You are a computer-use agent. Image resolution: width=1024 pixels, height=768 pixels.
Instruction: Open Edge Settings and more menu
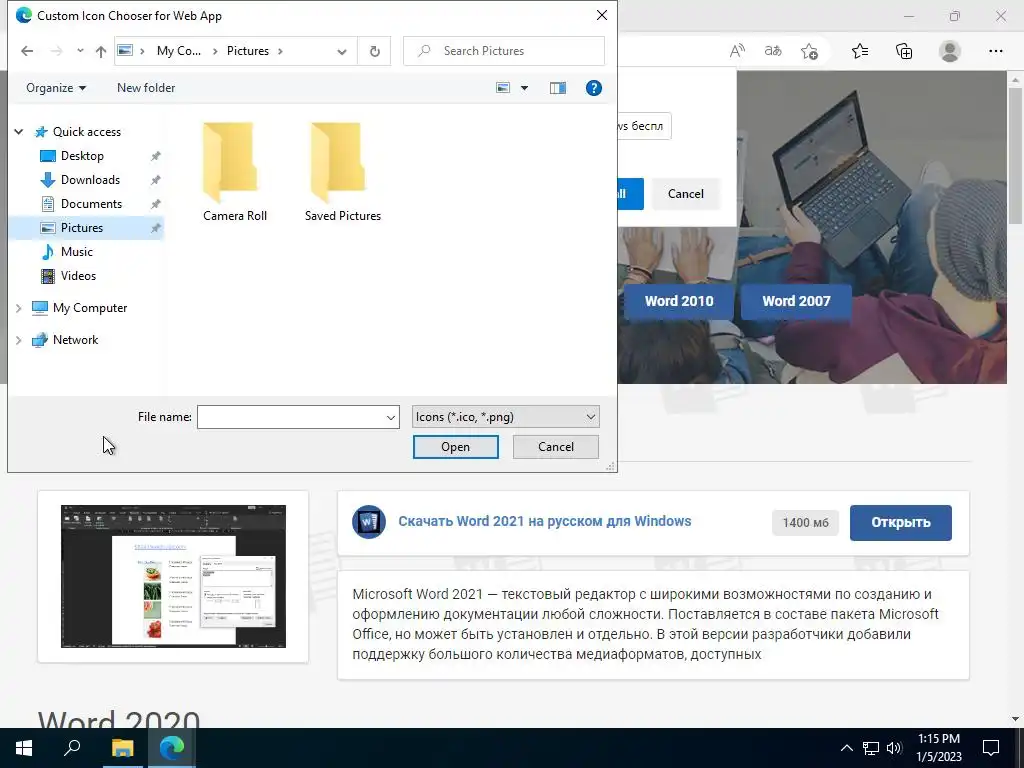tap(995, 51)
